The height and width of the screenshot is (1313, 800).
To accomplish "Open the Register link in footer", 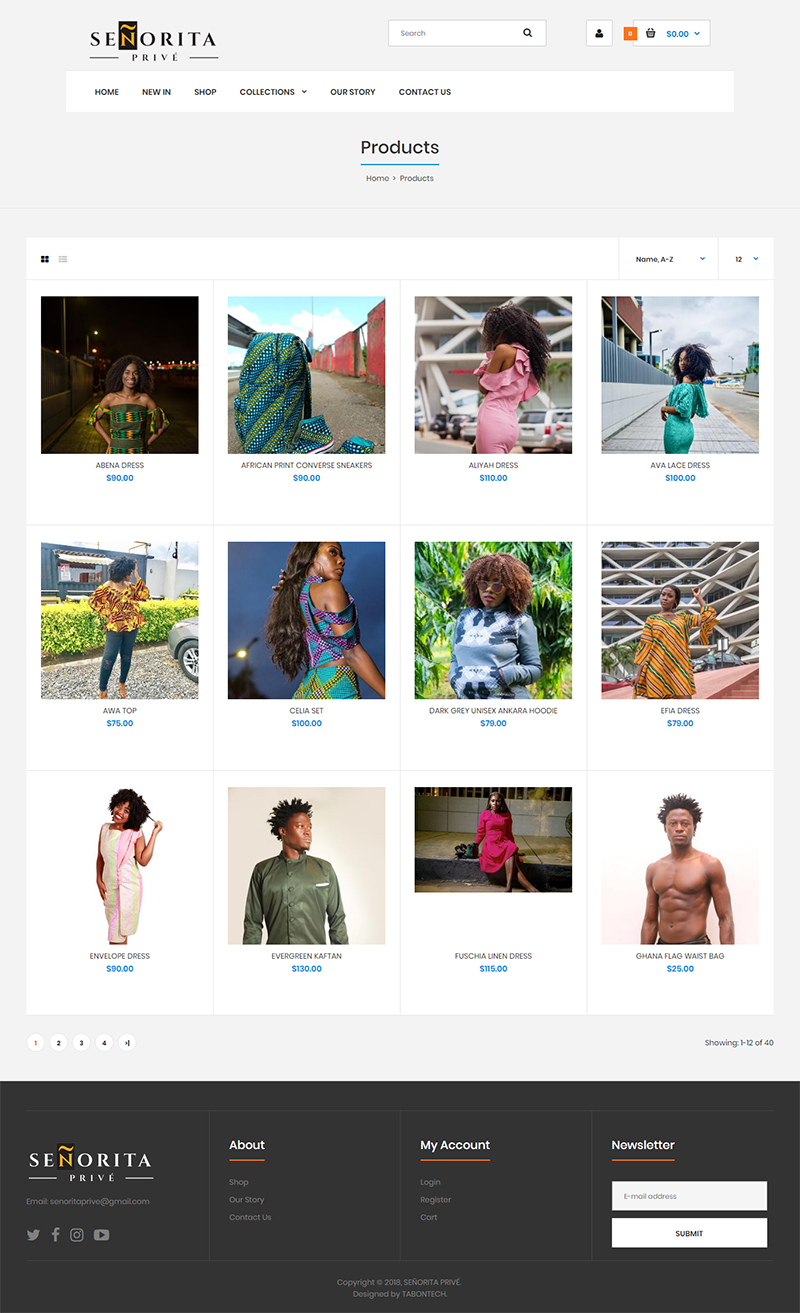I will [435, 1200].
